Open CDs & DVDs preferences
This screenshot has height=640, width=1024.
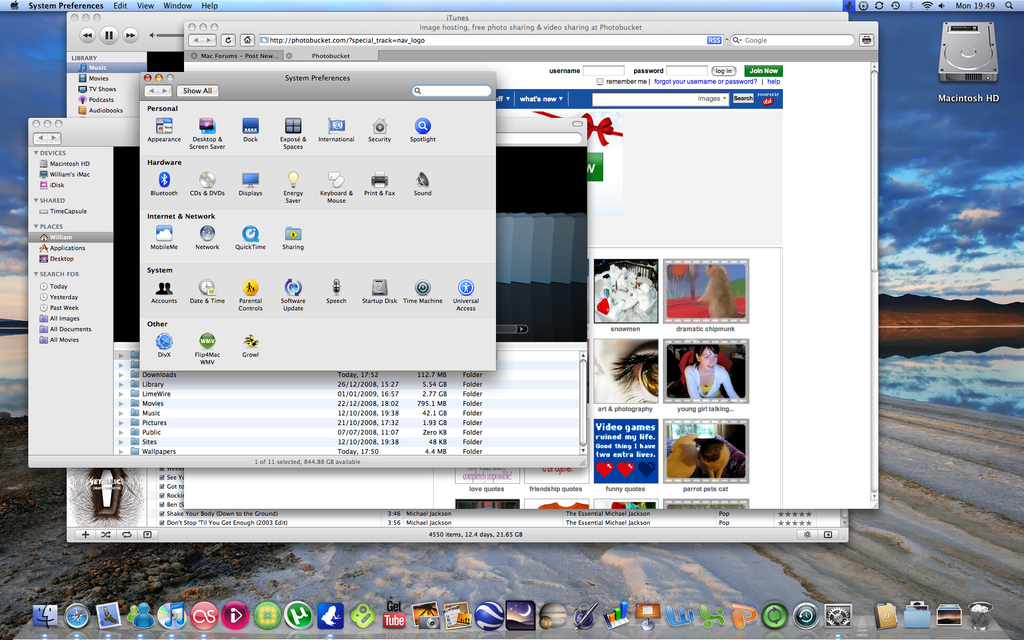[207, 184]
